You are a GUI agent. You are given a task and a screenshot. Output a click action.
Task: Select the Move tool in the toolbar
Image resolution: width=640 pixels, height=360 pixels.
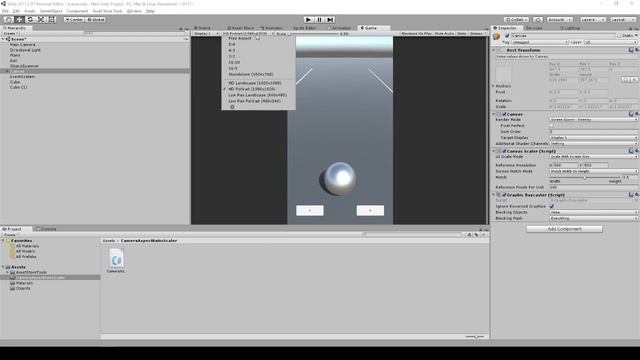click(x=19, y=20)
